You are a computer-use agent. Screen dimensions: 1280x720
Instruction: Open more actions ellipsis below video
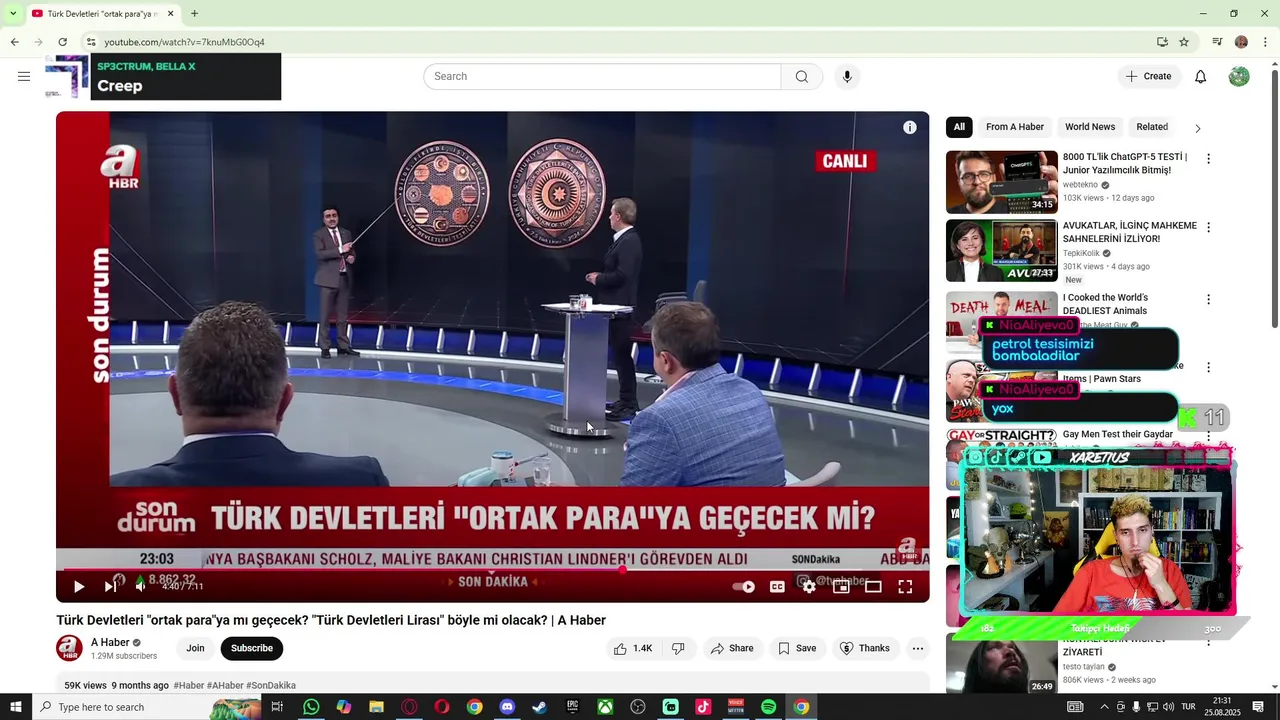click(x=918, y=648)
